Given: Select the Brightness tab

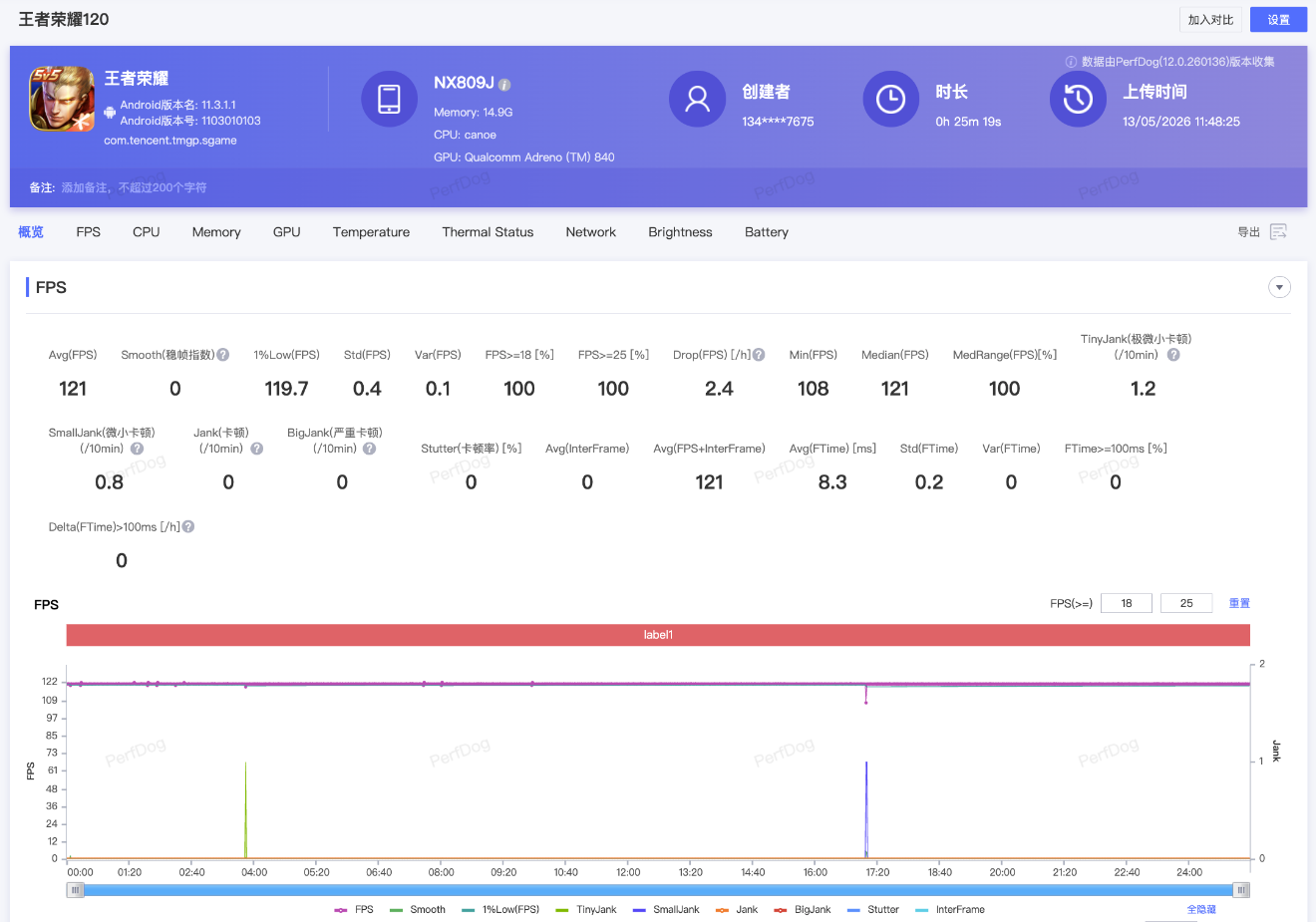Looking at the screenshot, I should point(681,232).
